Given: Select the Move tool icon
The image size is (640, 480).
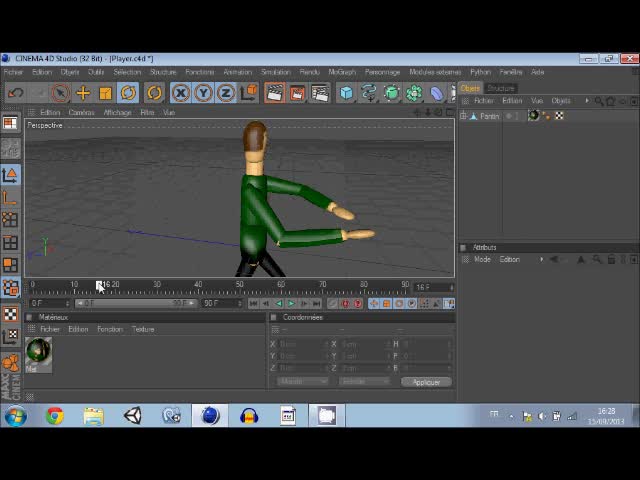Looking at the screenshot, I should coord(83,93).
